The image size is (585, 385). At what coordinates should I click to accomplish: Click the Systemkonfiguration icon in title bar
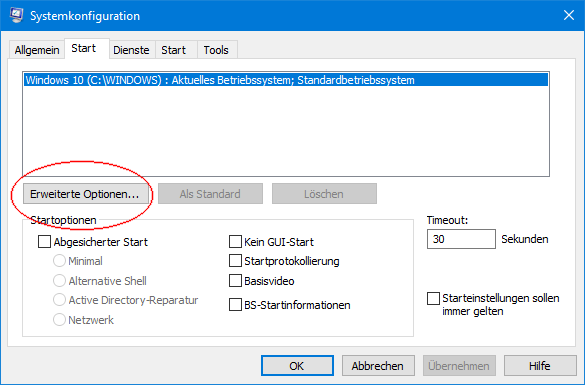pyautogui.click(x=16, y=15)
